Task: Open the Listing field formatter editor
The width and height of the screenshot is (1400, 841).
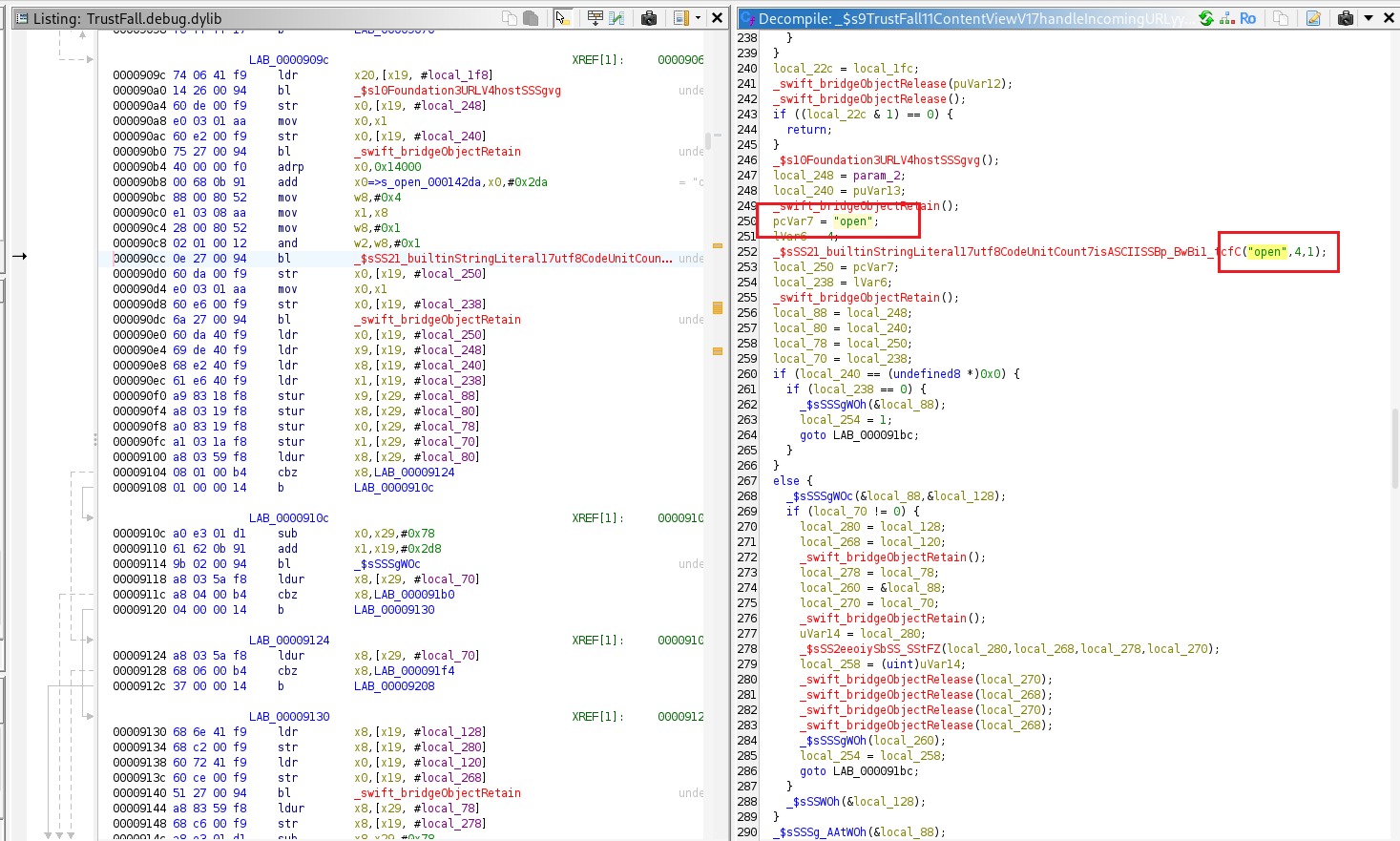Action: click(595, 18)
